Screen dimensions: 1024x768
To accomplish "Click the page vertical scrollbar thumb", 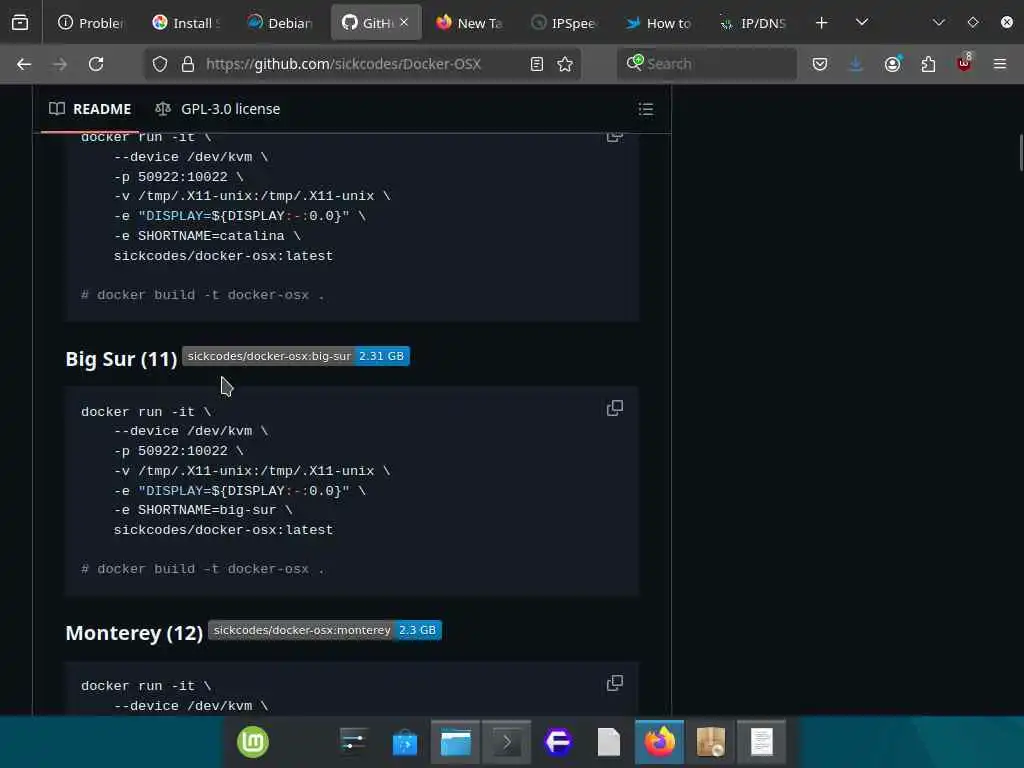I will [1020, 152].
